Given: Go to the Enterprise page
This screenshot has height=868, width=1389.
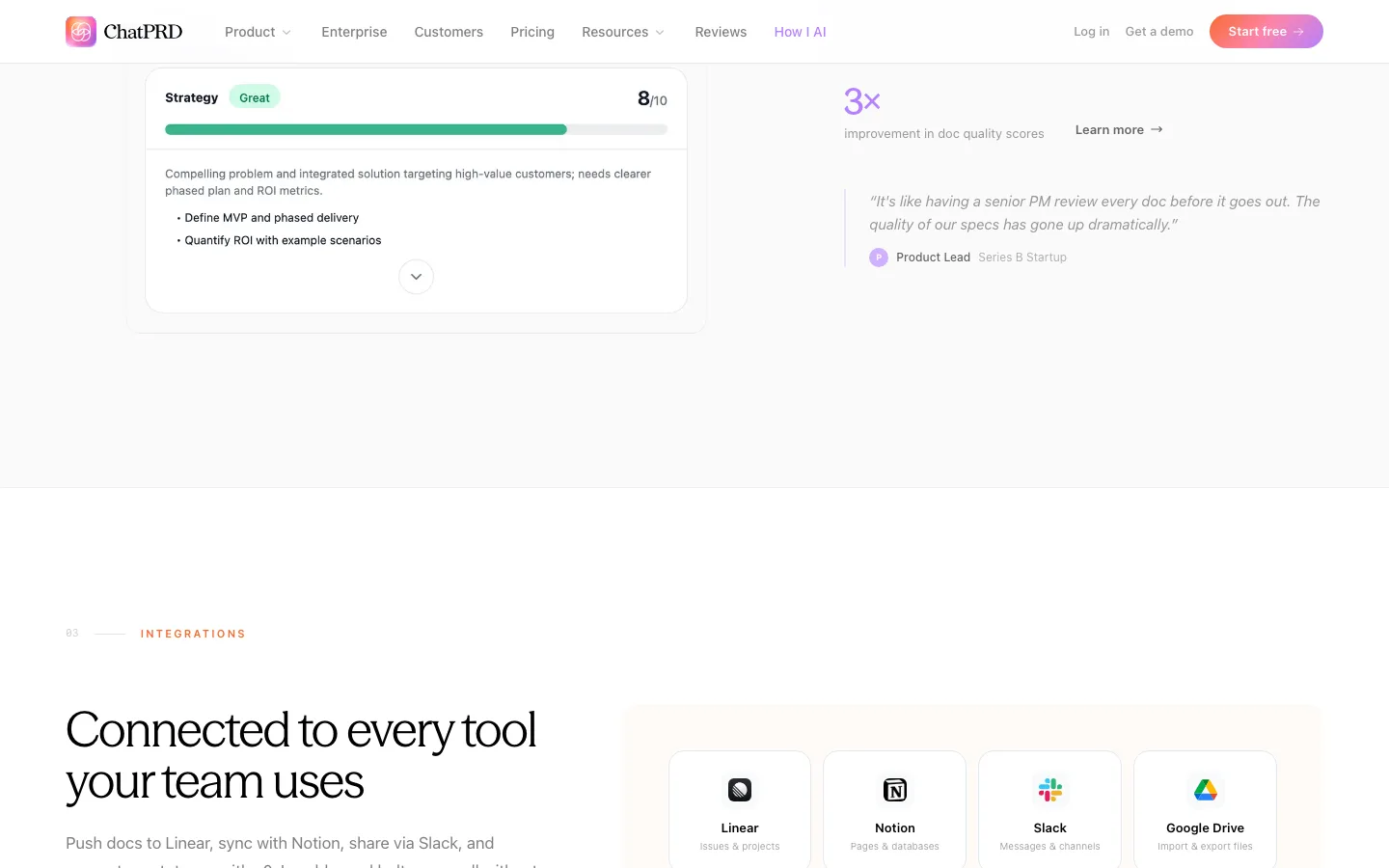Looking at the screenshot, I should [x=354, y=32].
